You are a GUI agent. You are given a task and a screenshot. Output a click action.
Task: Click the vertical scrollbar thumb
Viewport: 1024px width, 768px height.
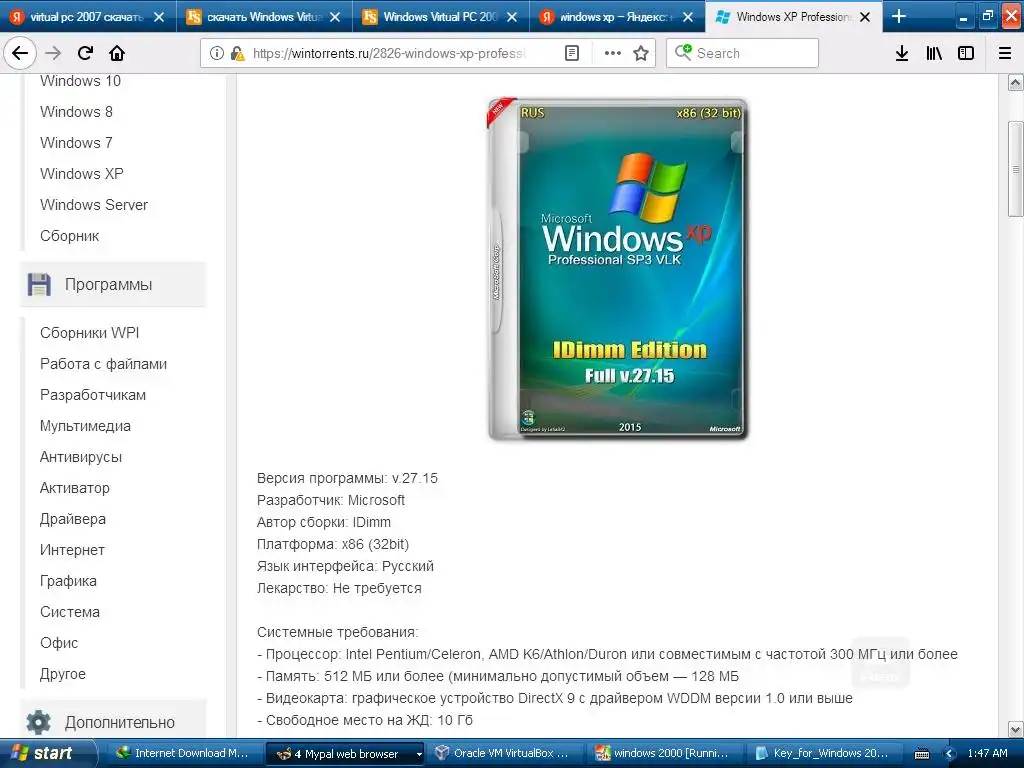1016,169
